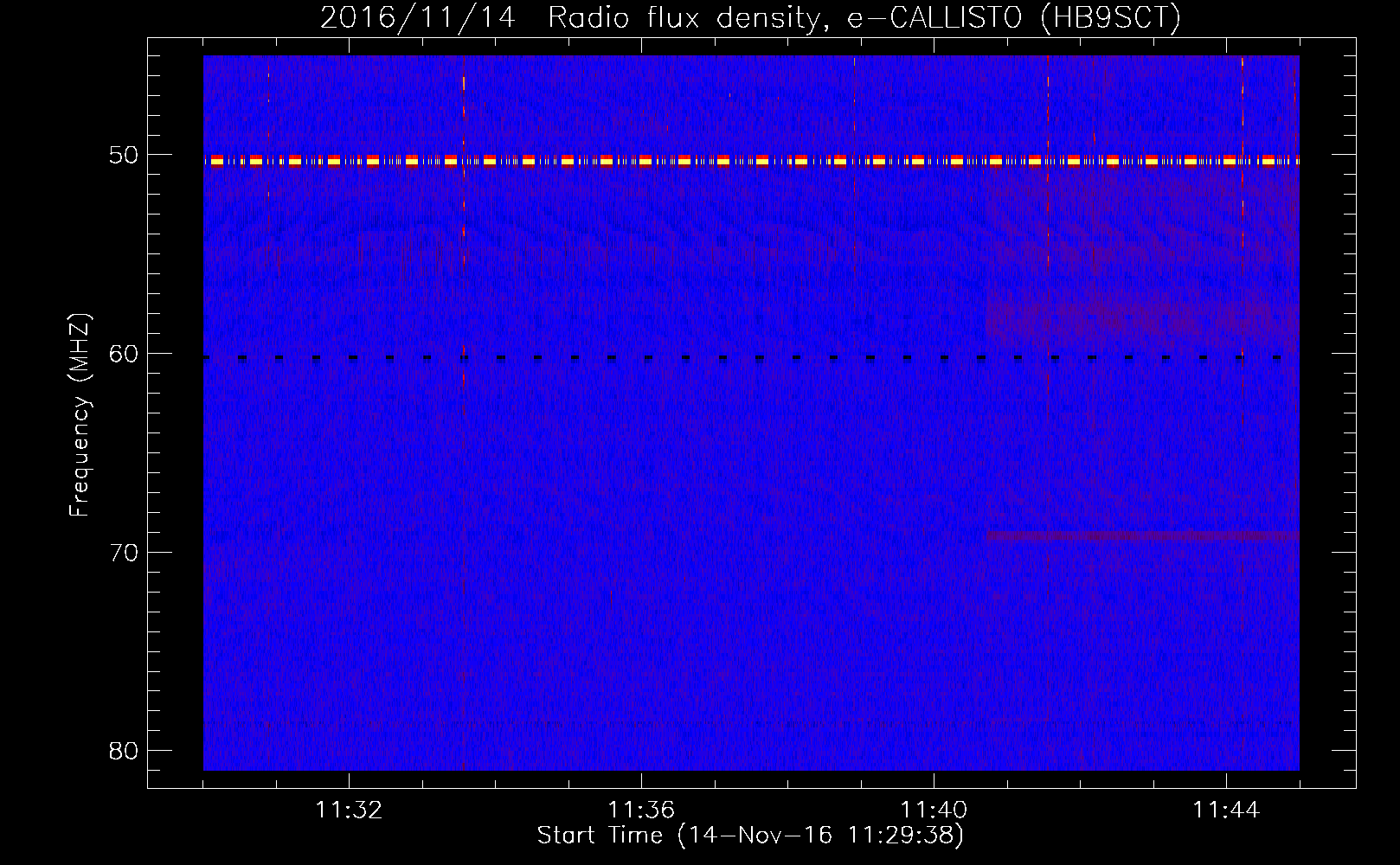Screen dimensions: 1400x865
Task: Click the faint reddish horizontal band near 69 MHz
Action: click(1143, 536)
